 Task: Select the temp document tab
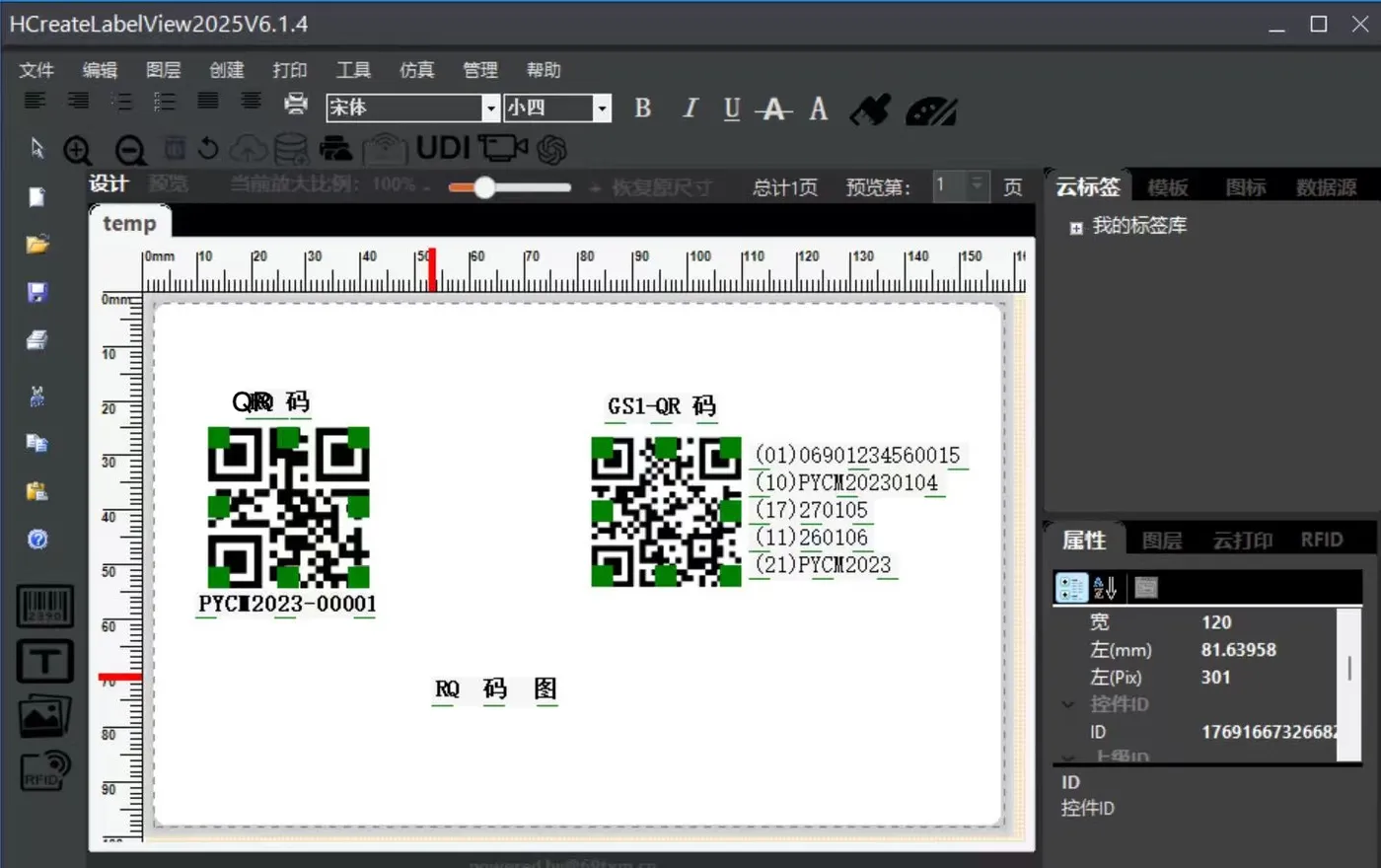tap(129, 224)
